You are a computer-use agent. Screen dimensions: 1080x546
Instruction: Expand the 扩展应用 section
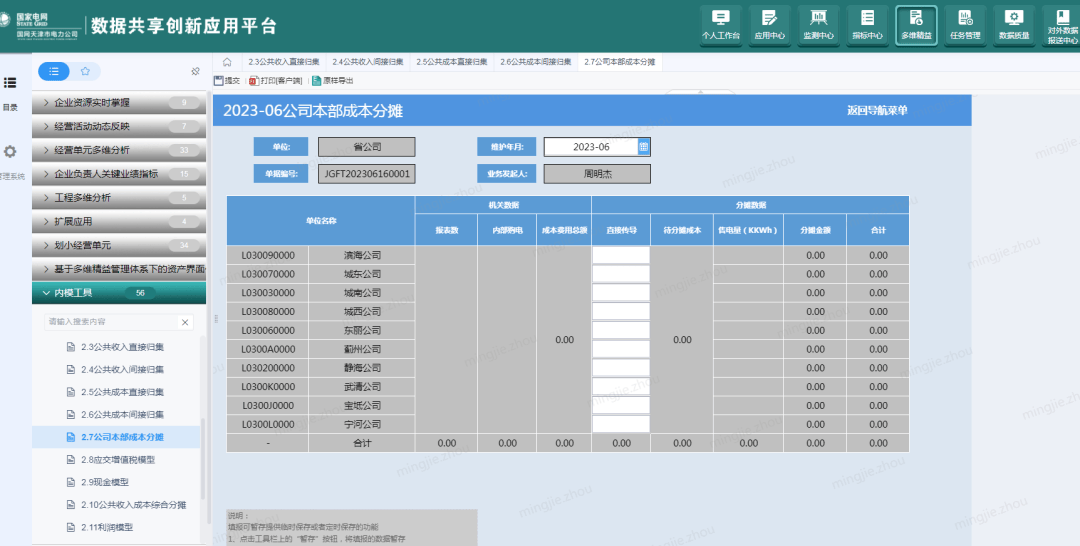tap(118, 221)
